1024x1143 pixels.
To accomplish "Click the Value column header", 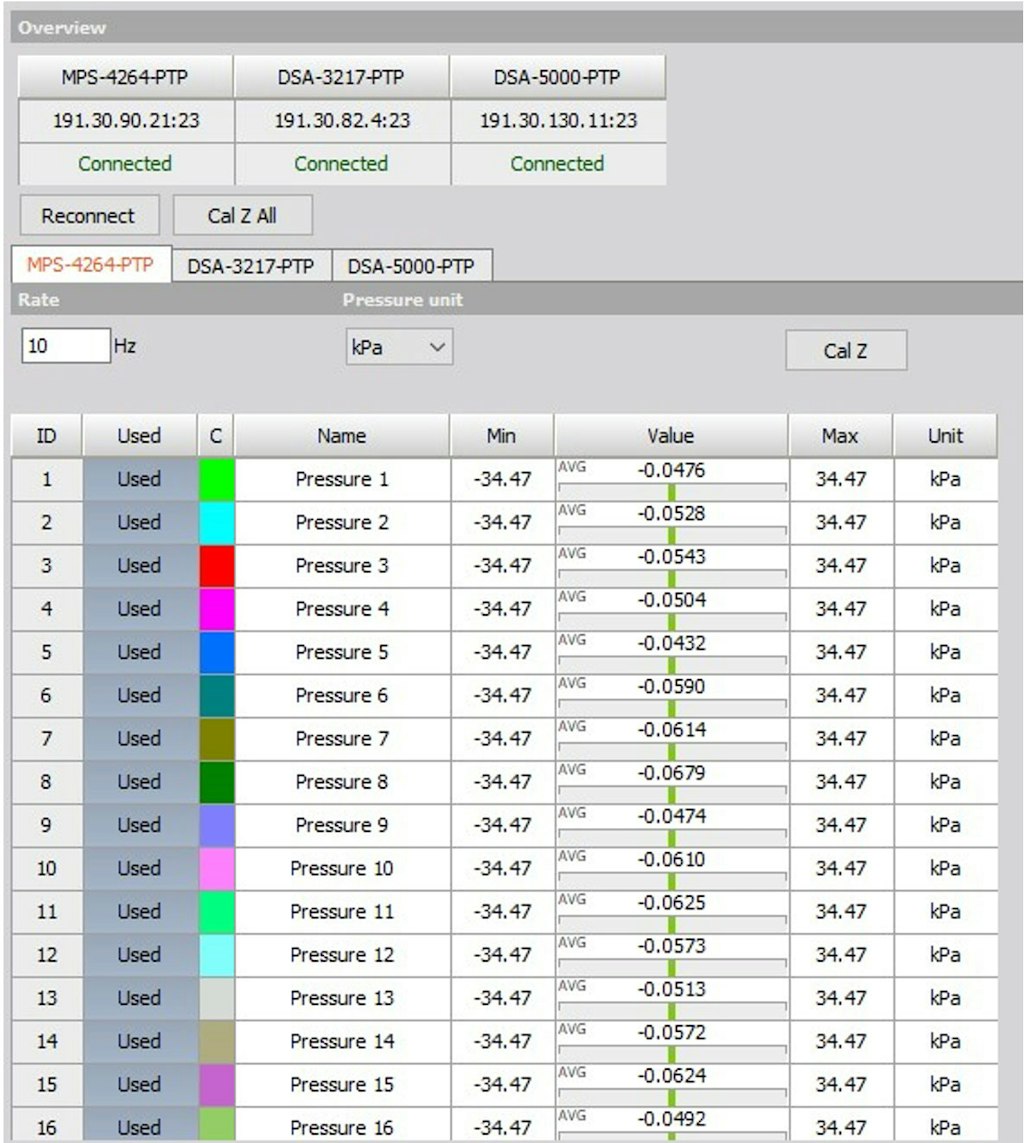I will 671,436.
